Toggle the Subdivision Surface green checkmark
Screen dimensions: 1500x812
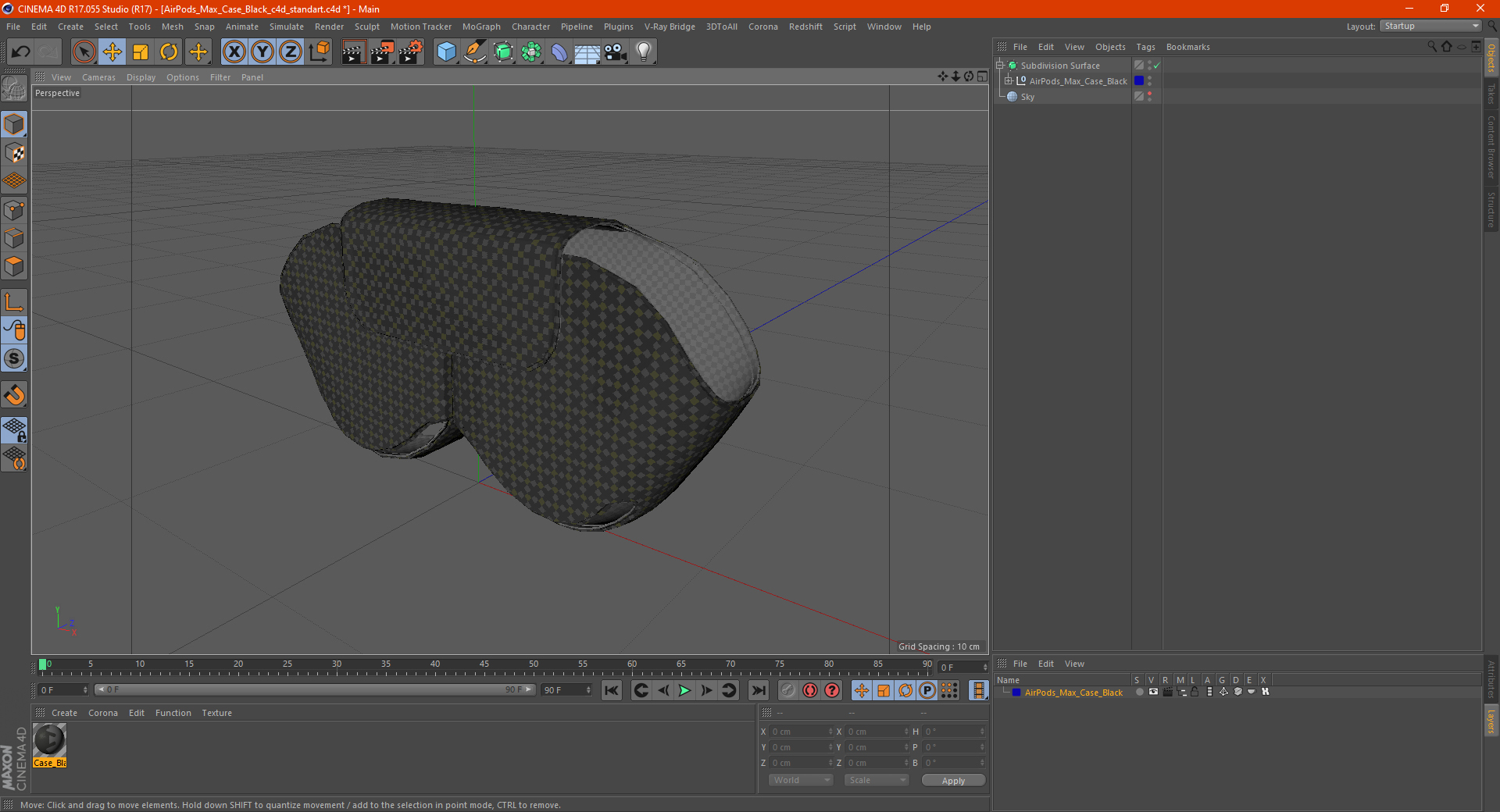[1157, 66]
